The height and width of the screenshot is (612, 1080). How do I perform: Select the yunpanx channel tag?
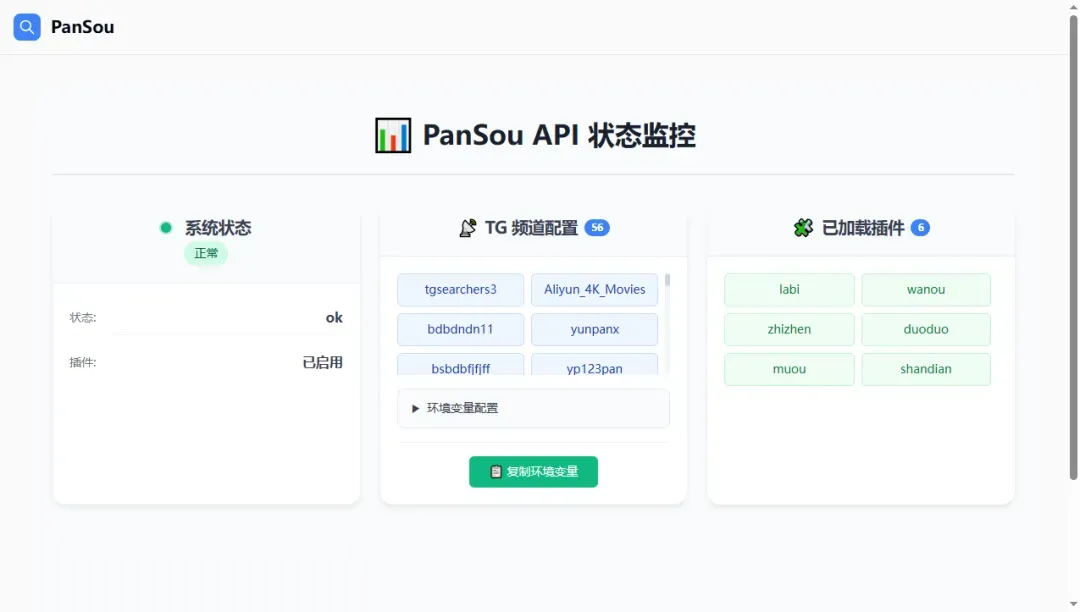coord(594,329)
